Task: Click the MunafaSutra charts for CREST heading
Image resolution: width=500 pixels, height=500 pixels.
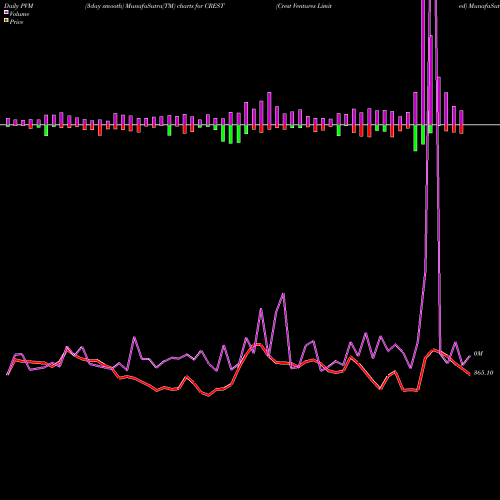Action: (x=154, y=6)
